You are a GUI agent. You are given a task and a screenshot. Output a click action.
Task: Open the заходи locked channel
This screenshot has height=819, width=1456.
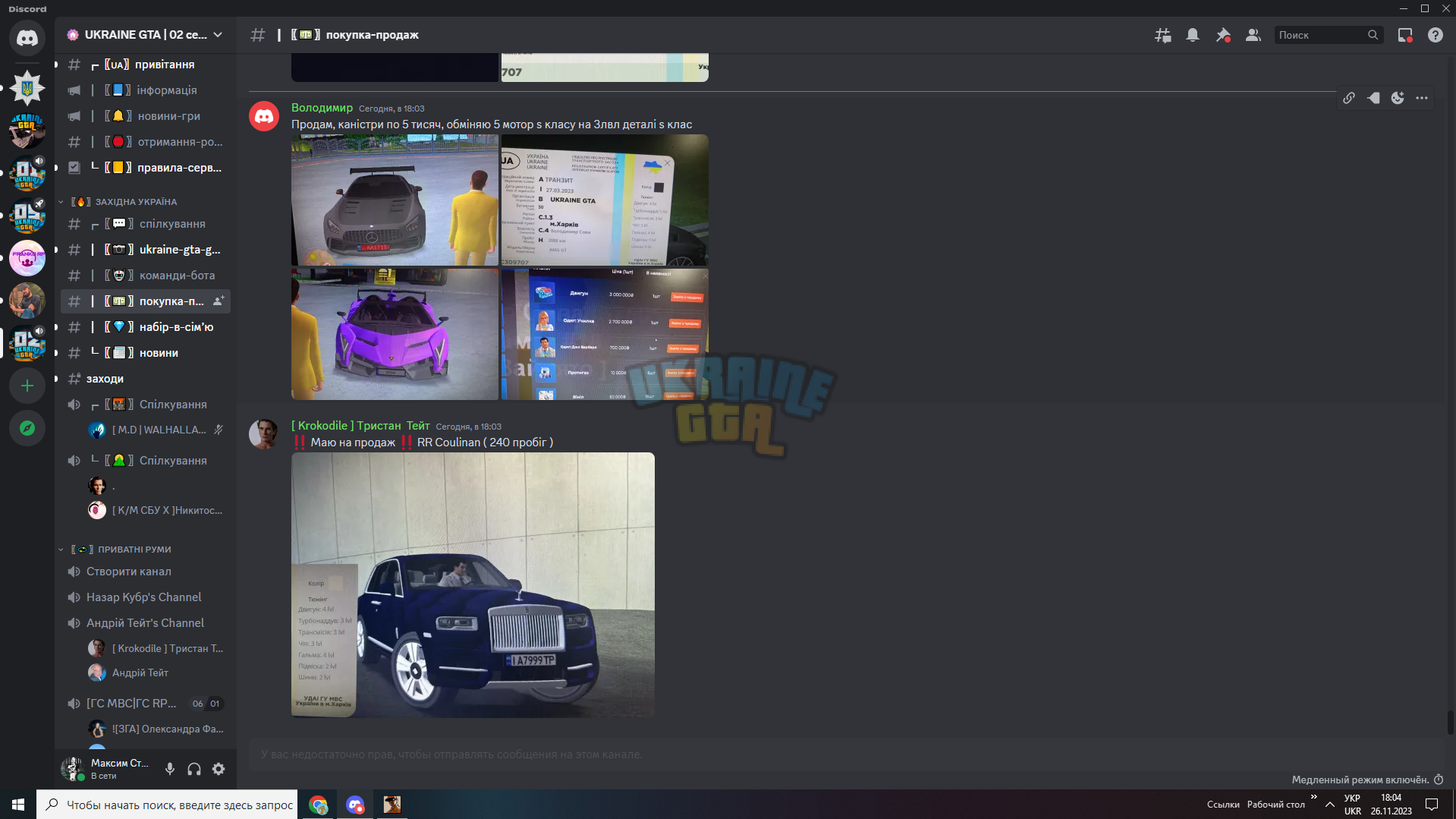[x=146, y=379]
